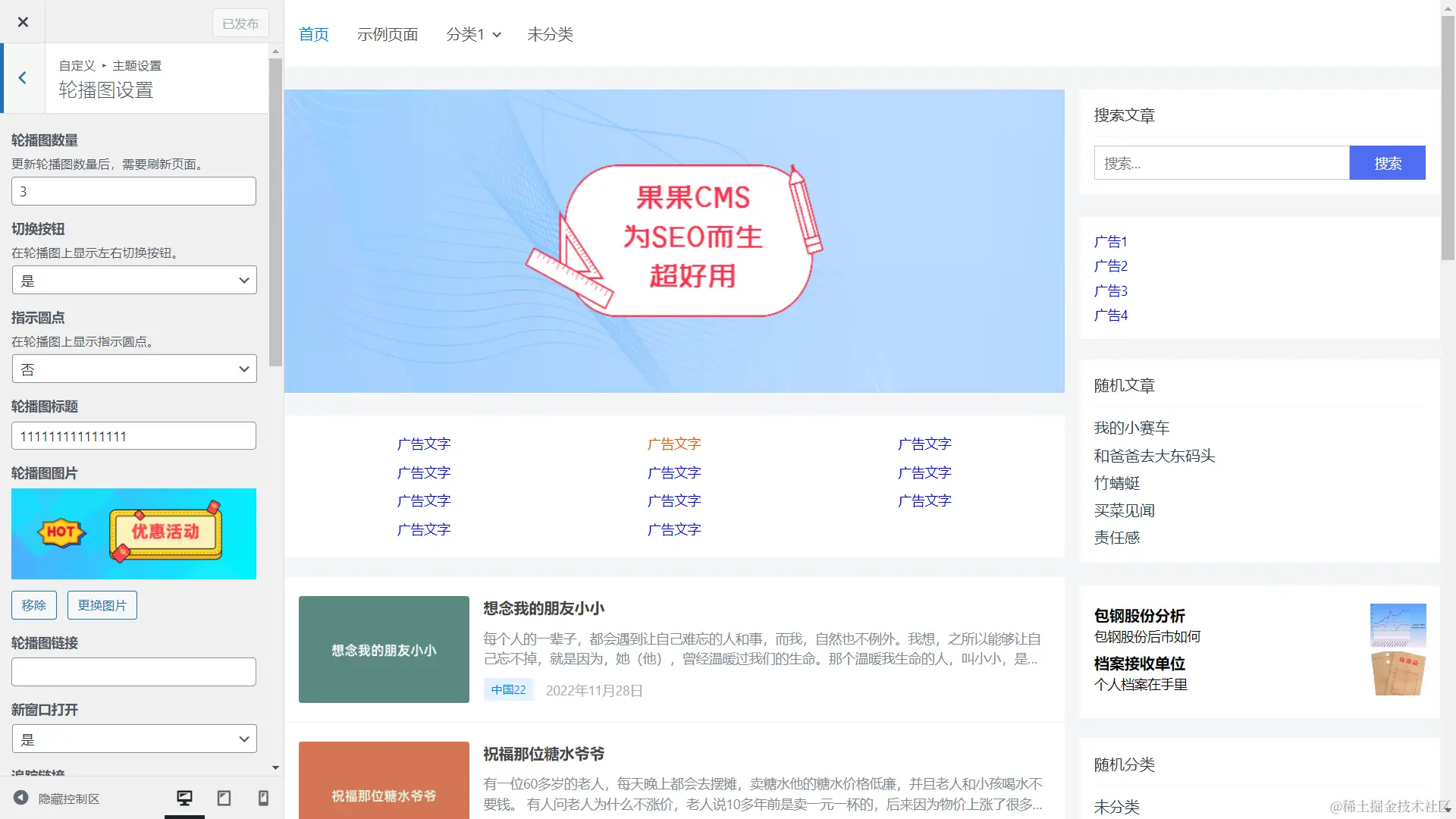Open the 首页 navigation item

314,34
